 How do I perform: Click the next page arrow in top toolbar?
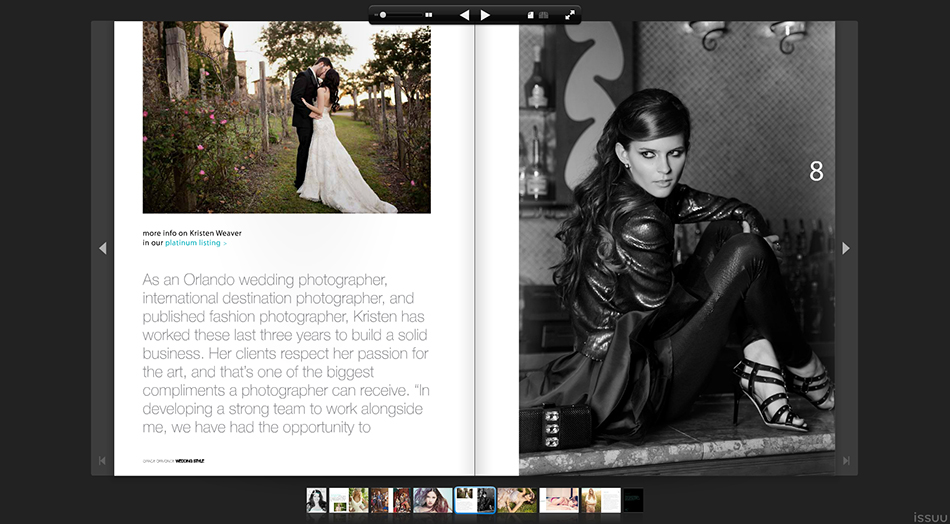485,15
